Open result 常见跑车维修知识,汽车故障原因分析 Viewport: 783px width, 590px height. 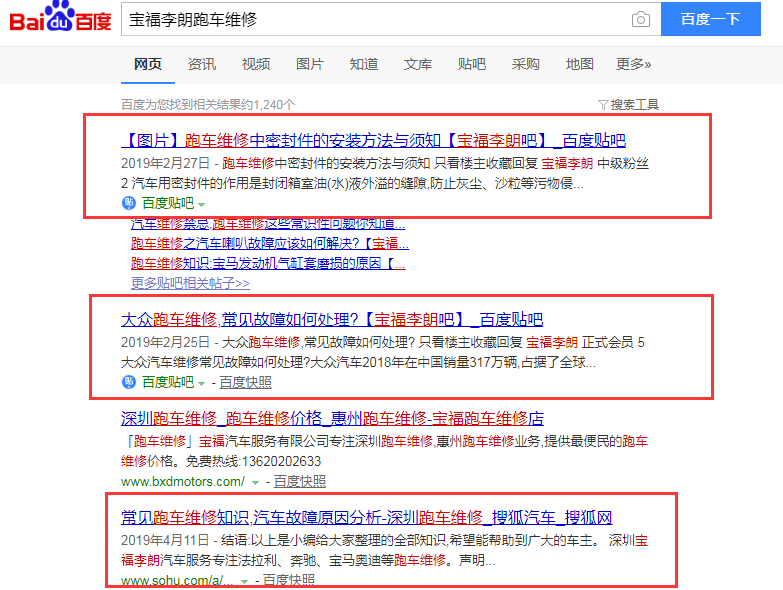(367, 518)
